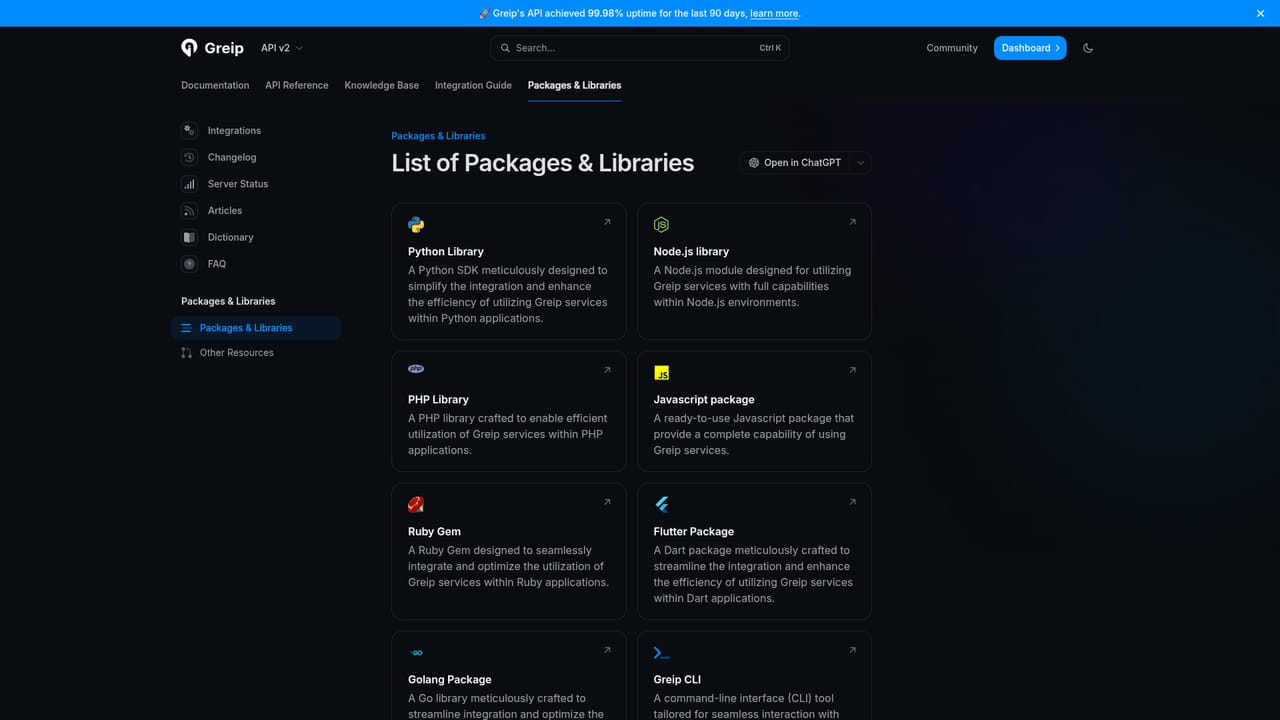Follow the 'learn more' link in the banner
The image size is (1280, 720).
pos(774,13)
